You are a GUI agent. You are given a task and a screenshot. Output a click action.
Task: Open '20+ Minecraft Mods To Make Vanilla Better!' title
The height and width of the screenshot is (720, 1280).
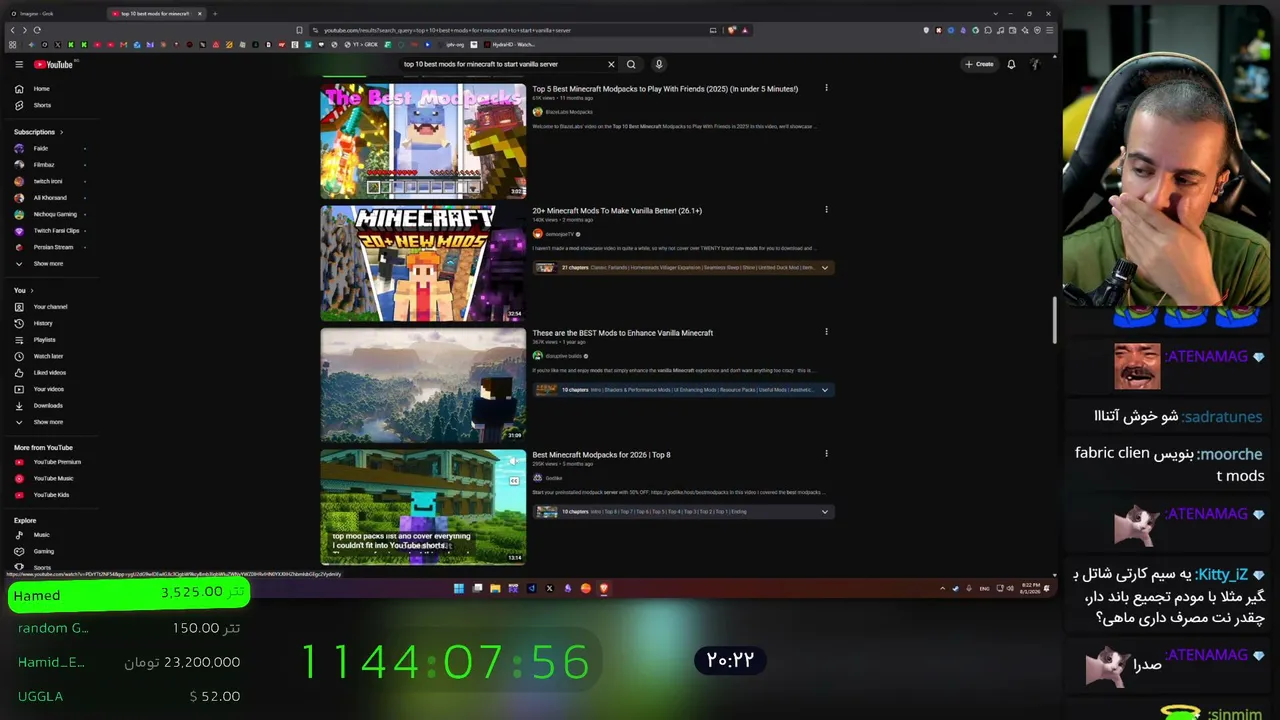pyautogui.click(x=617, y=211)
